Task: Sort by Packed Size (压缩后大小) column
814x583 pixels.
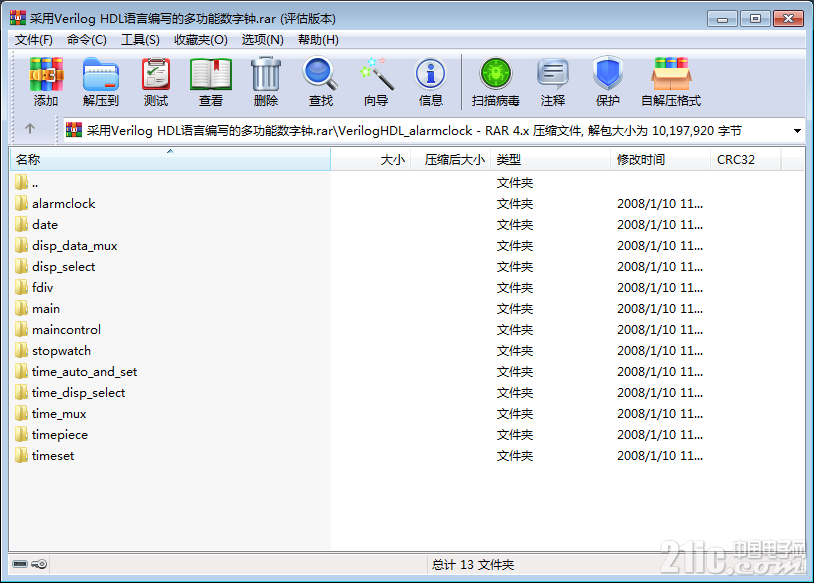Action: (x=450, y=159)
